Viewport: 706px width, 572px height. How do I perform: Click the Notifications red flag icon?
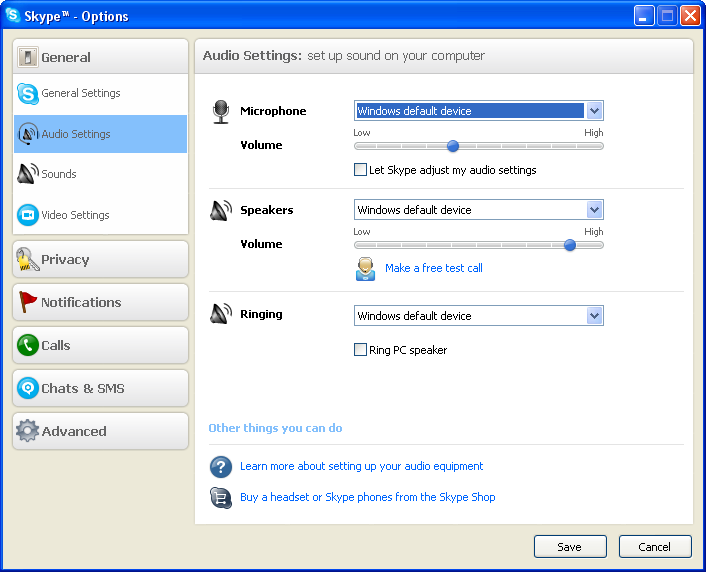[x=27, y=302]
